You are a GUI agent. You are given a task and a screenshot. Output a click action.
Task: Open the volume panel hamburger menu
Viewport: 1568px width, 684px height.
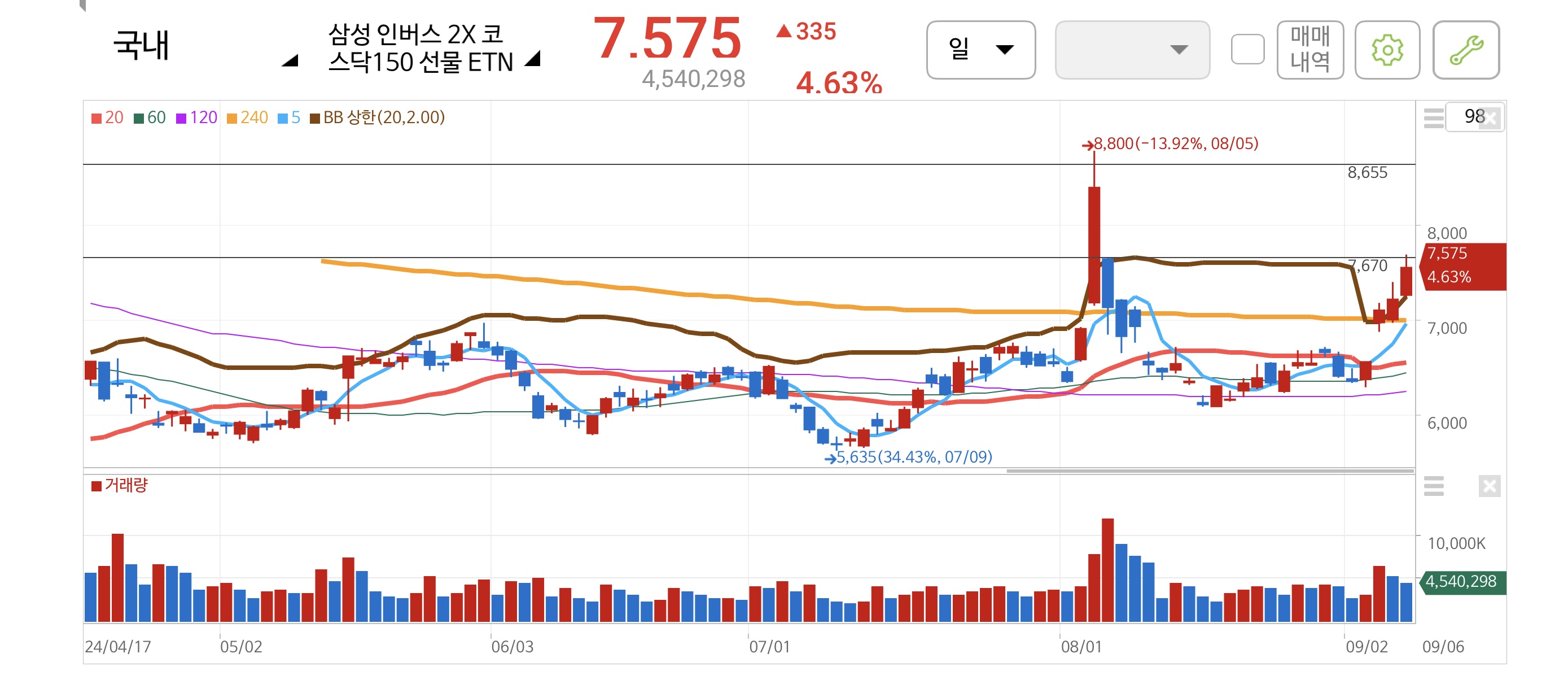pos(1434,485)
